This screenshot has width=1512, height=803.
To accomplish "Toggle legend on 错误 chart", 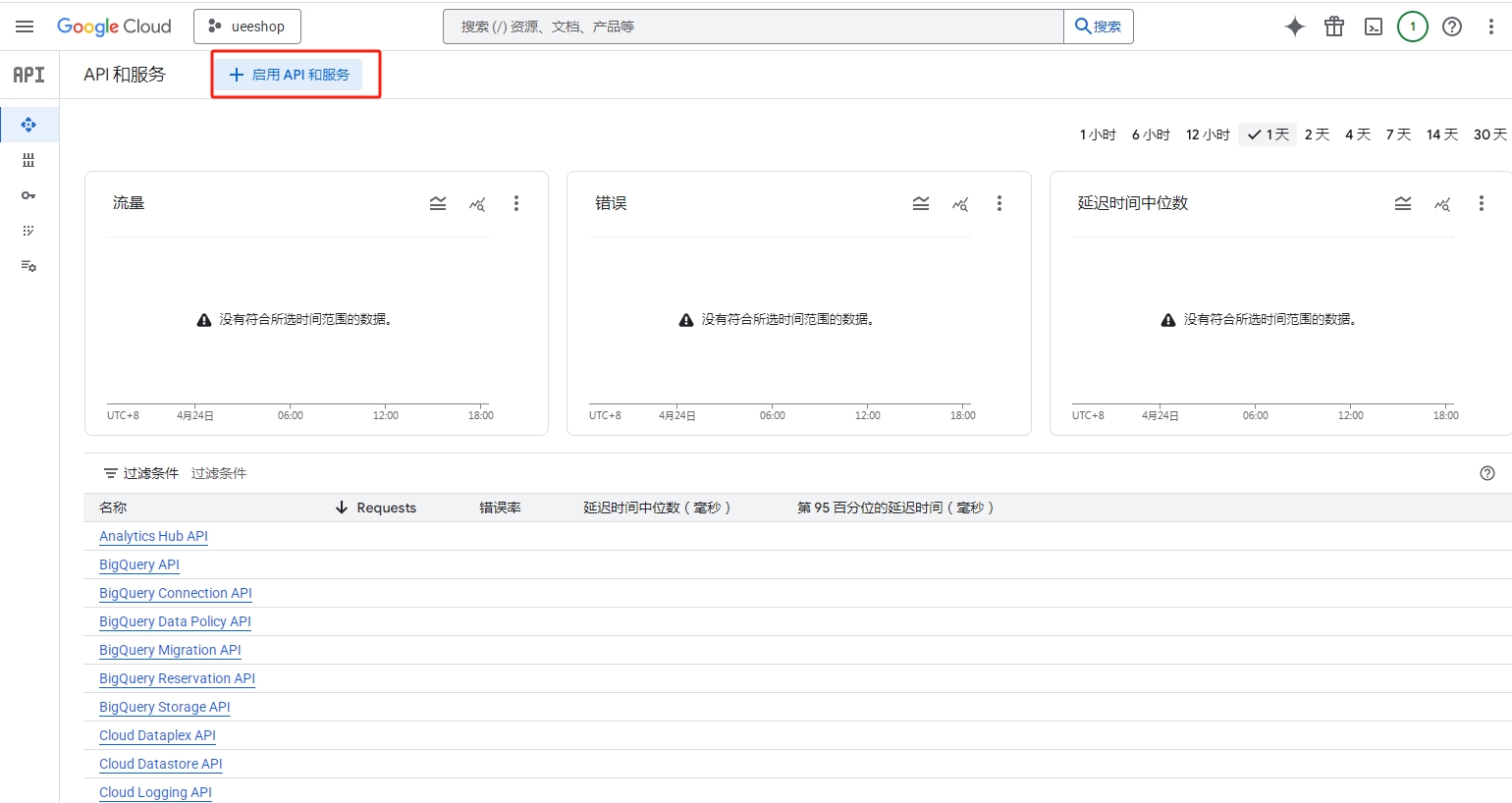I will tap(921, 203).
